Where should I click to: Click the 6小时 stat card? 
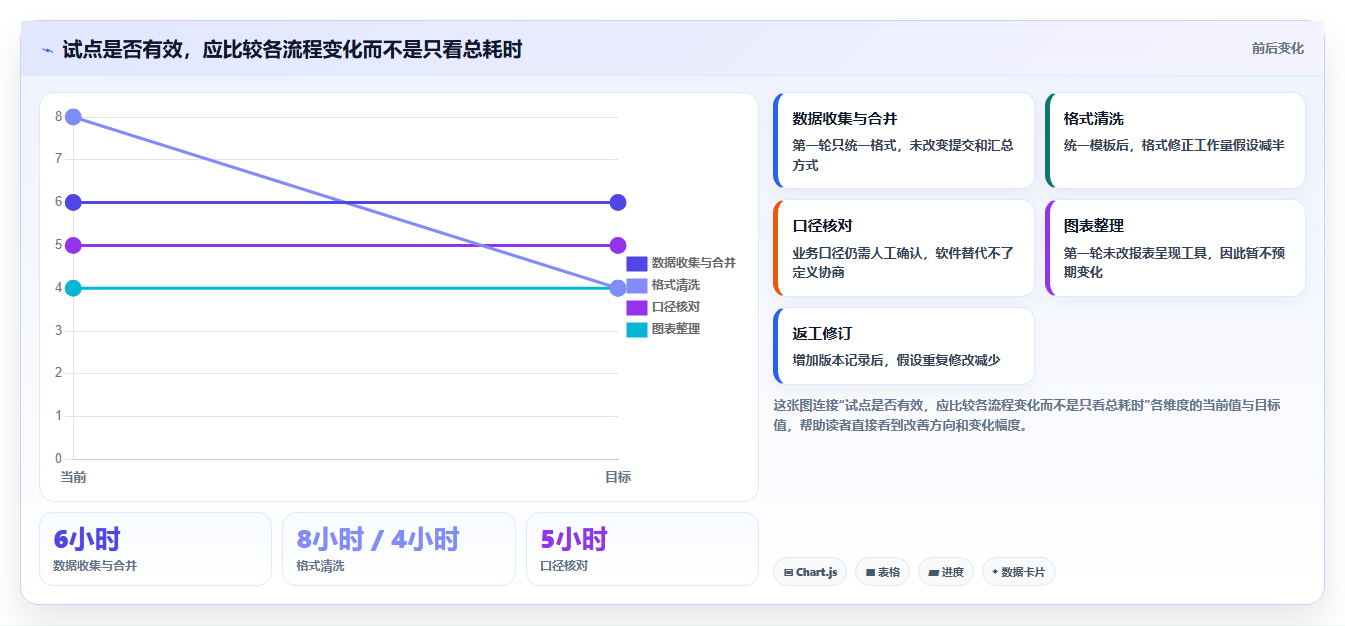(x=155, y=549)
